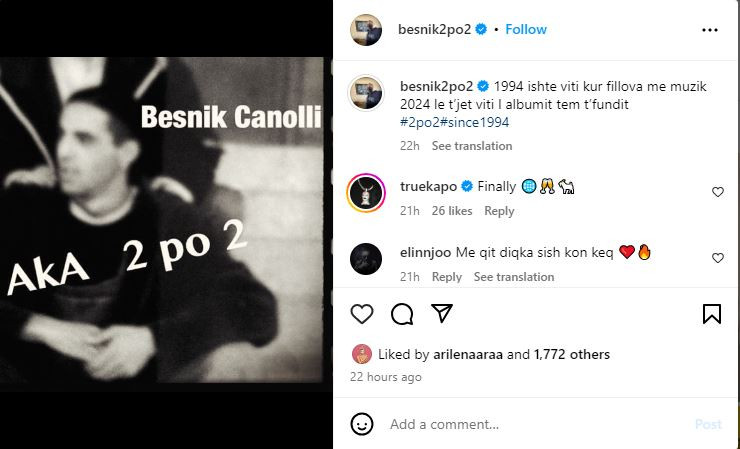Open comment bubble icon under post
The height and width of the screenshot is (449, 740).
(402, 314)
